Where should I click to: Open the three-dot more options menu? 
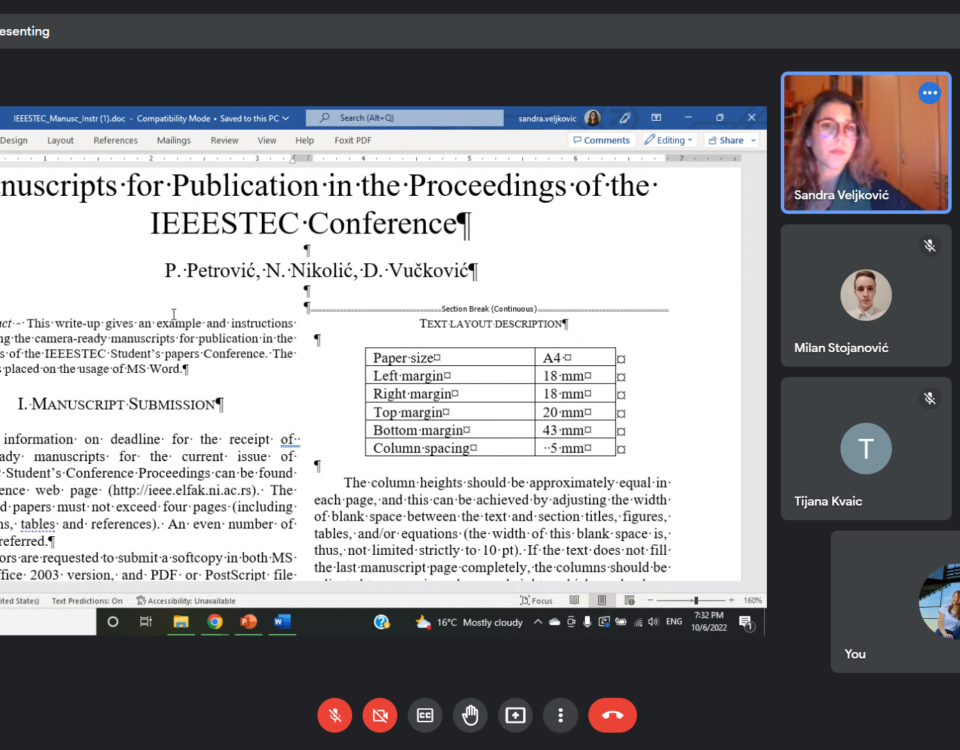tap(561, 715)
